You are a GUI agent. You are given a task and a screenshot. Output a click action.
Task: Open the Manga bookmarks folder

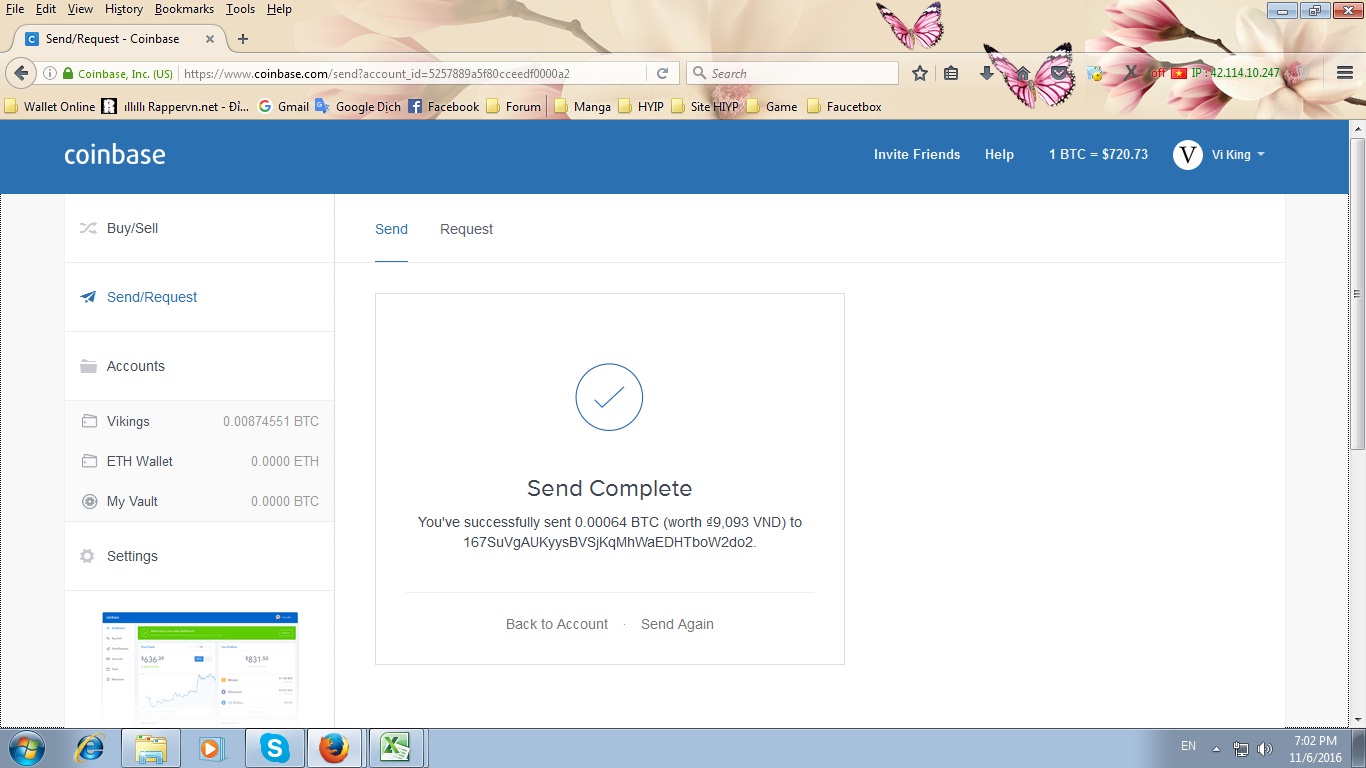pos(582,106)
